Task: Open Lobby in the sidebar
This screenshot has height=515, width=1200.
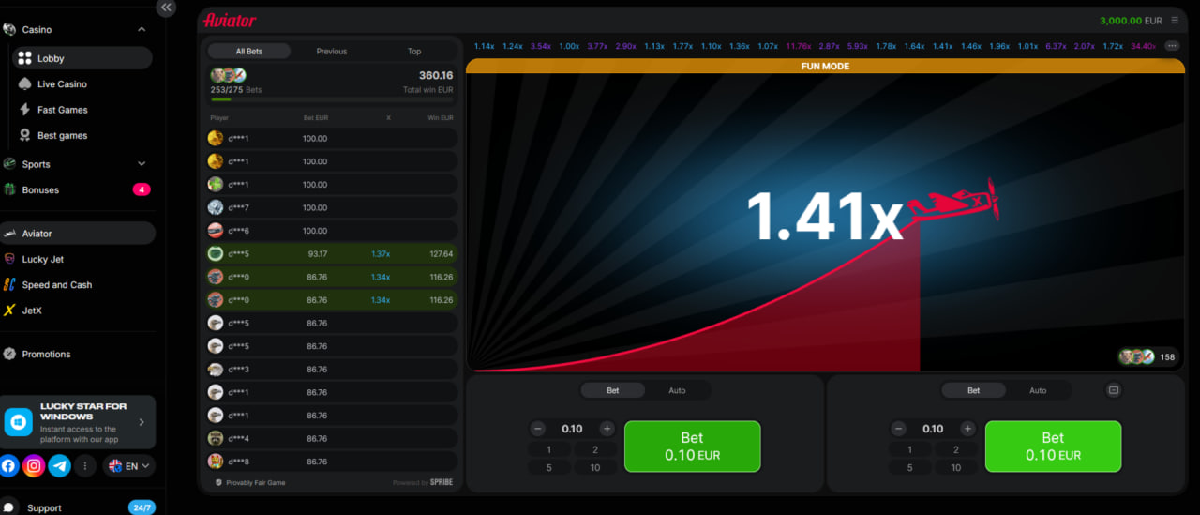Action: [x=83, y=59]
